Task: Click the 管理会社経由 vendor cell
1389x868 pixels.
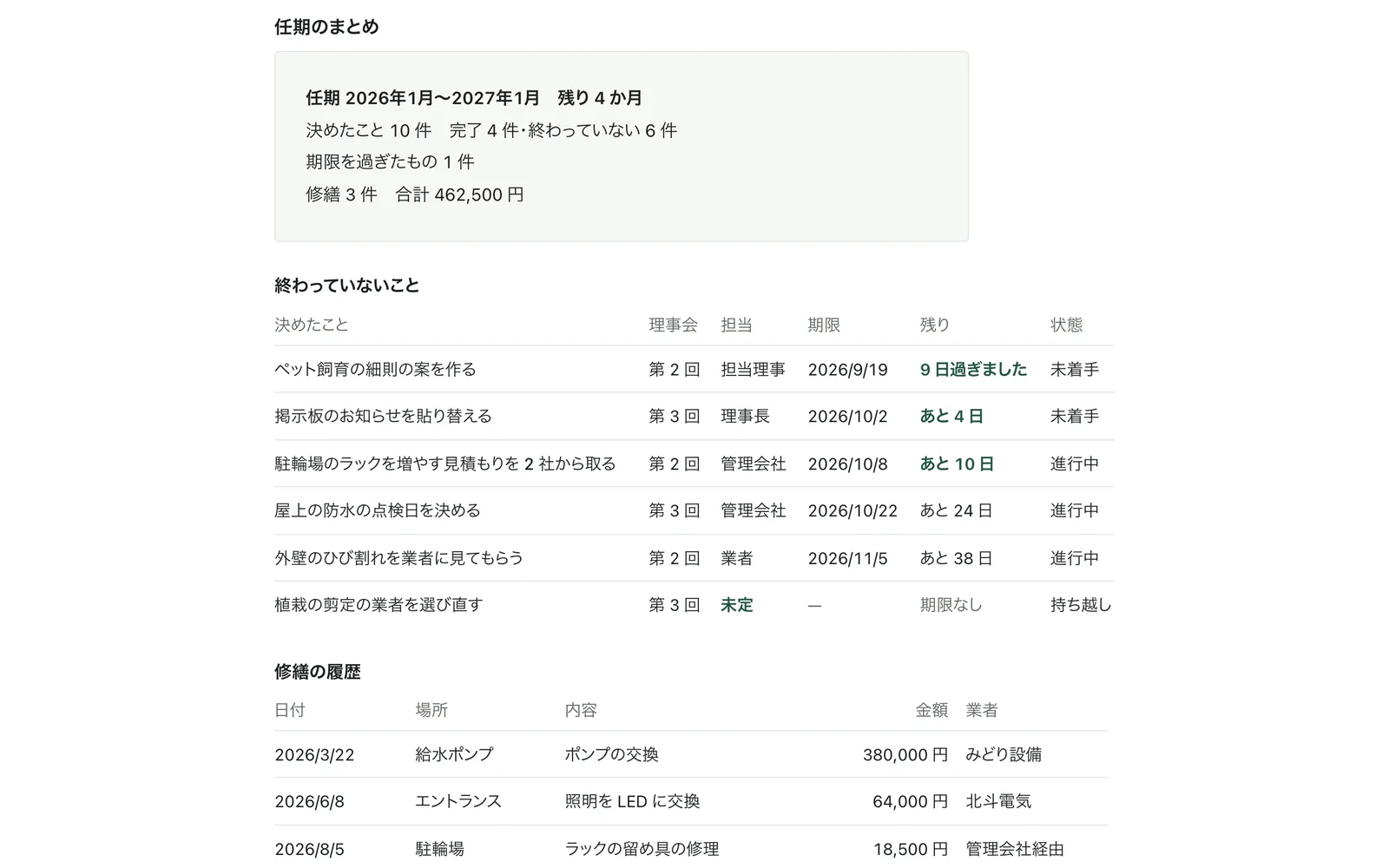Action: click(1015, 849)
